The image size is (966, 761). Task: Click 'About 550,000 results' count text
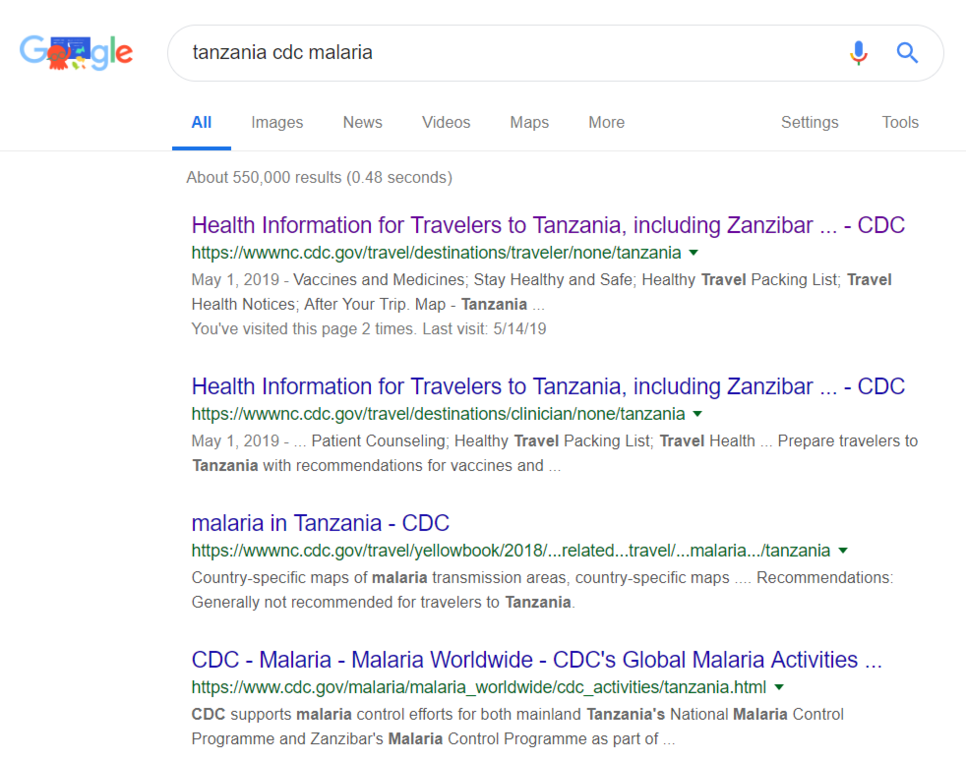pyautogui.click(x=319, y=177)
